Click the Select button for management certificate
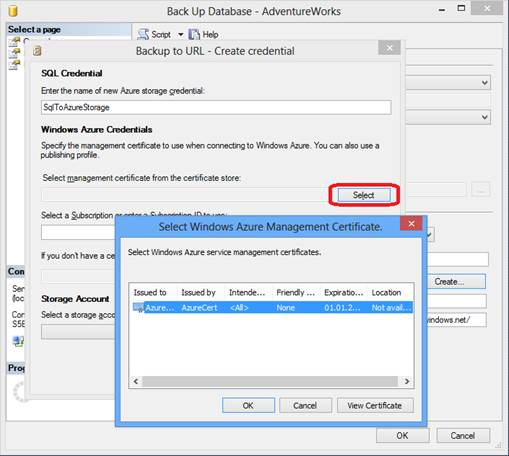The image size is (509, 456). pos(364,195)
